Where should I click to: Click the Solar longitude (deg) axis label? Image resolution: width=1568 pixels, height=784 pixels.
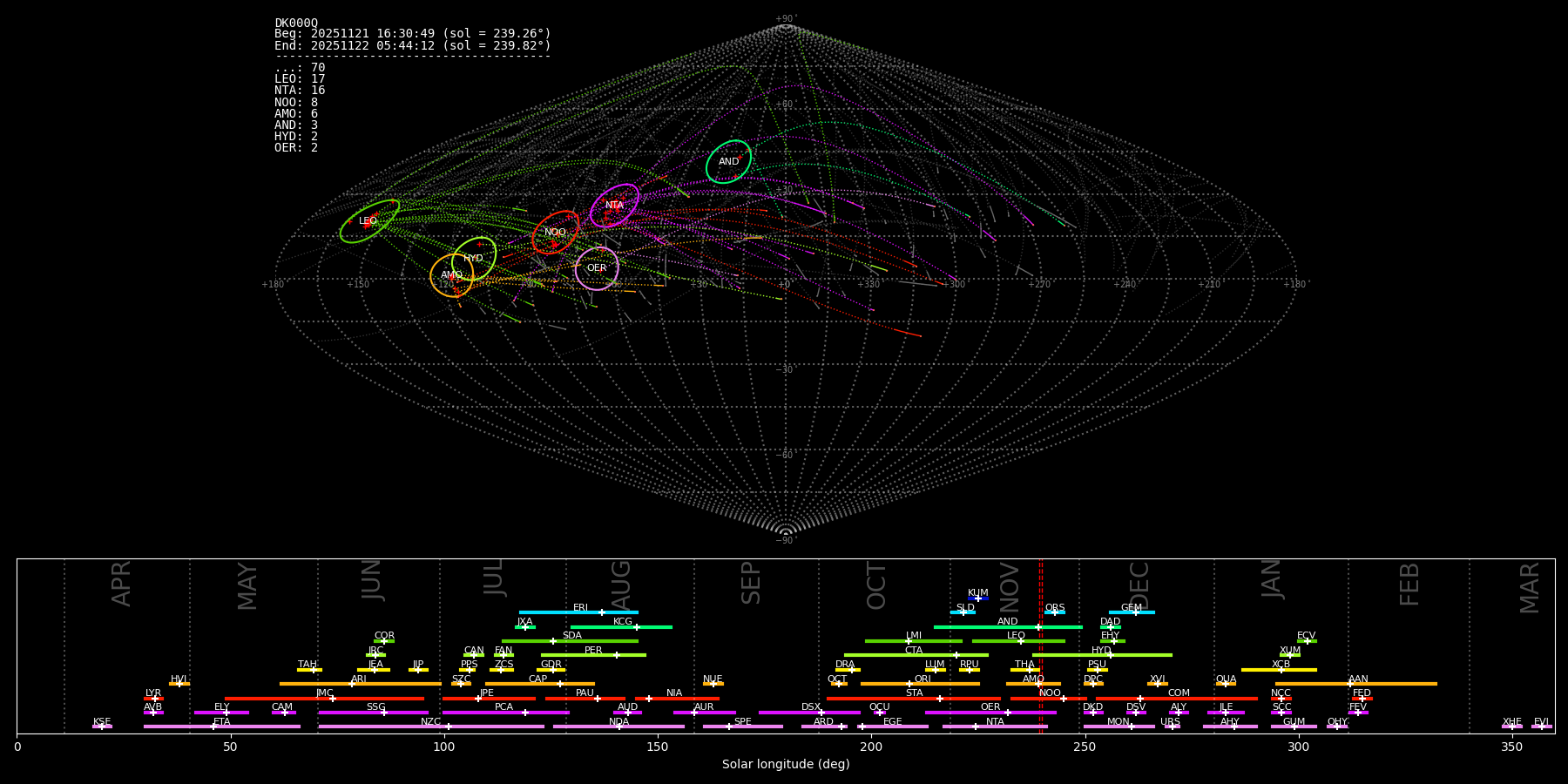point(786,765)
